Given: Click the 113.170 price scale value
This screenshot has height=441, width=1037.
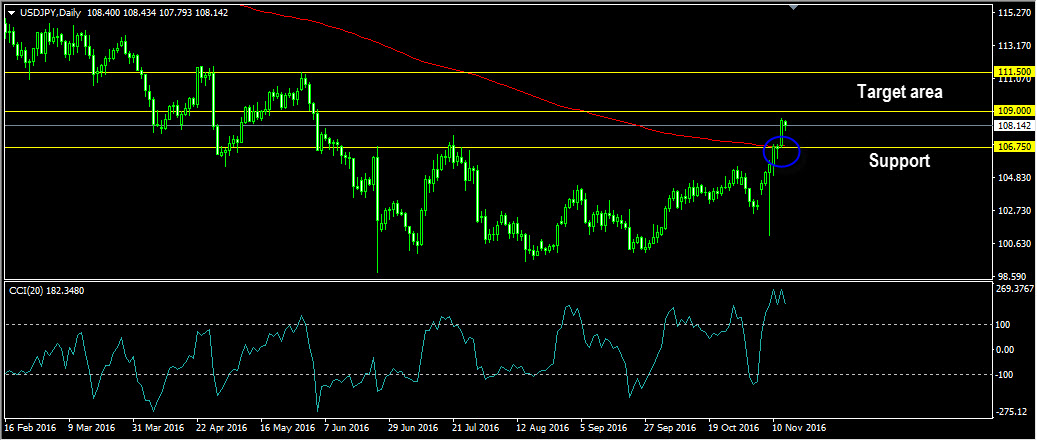Looking at the screenshot, I should (x=1017, y=46).
